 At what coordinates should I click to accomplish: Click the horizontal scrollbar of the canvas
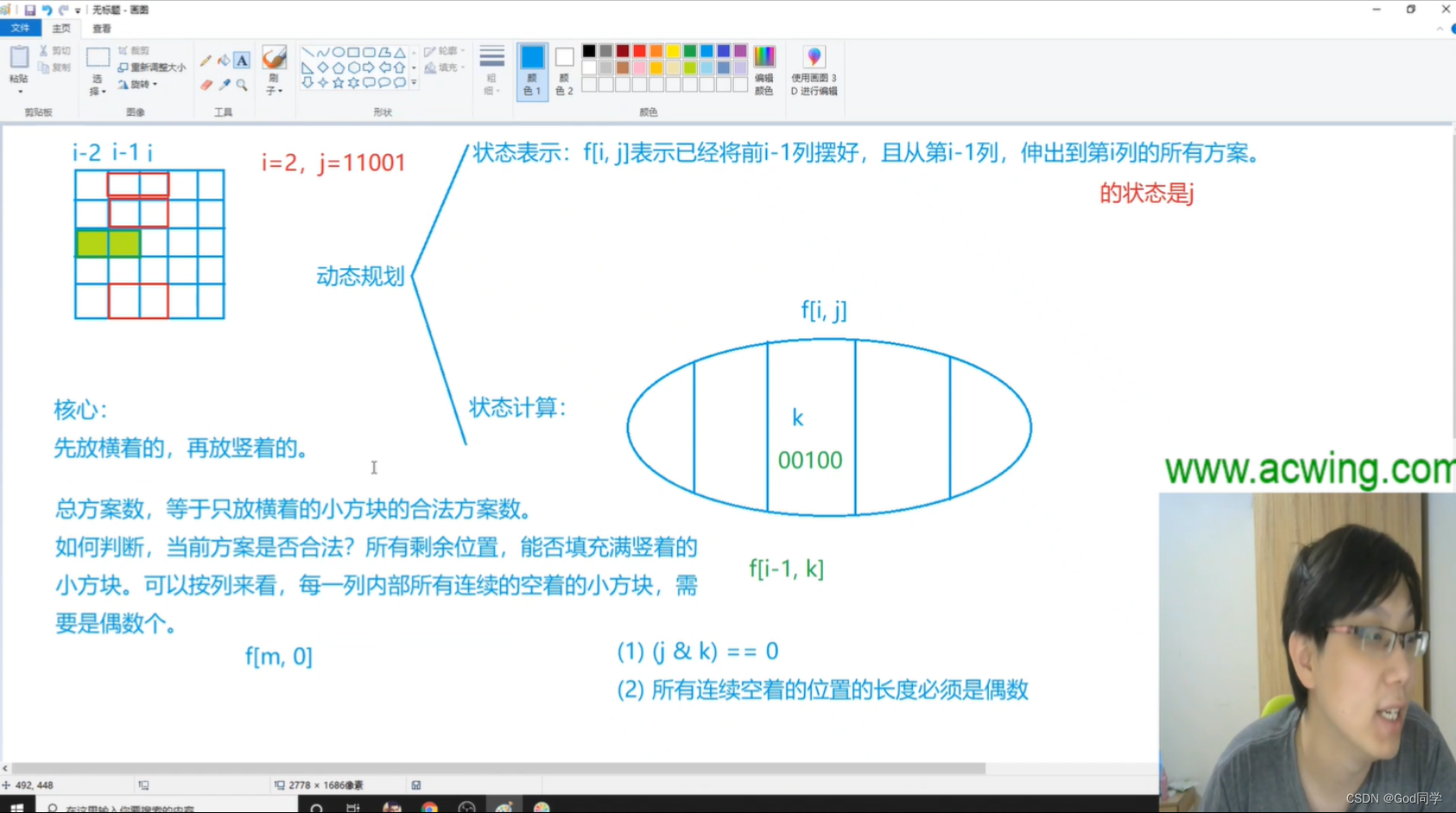coord(498,768)
